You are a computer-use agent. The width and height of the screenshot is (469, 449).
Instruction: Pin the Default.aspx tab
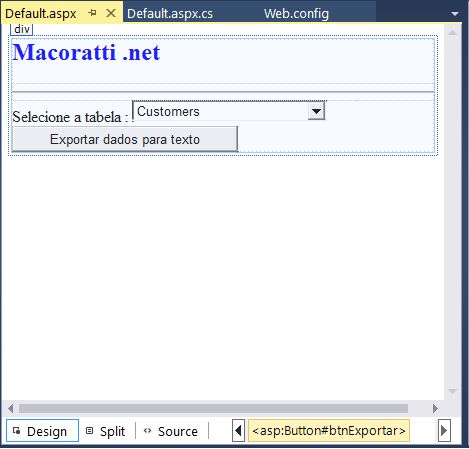coord(93,13)
